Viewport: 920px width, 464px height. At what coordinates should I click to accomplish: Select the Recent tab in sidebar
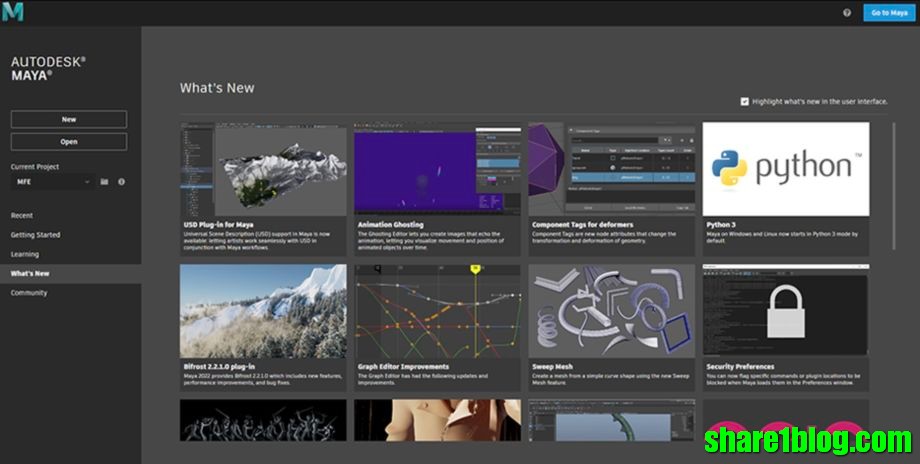point(22,215)
